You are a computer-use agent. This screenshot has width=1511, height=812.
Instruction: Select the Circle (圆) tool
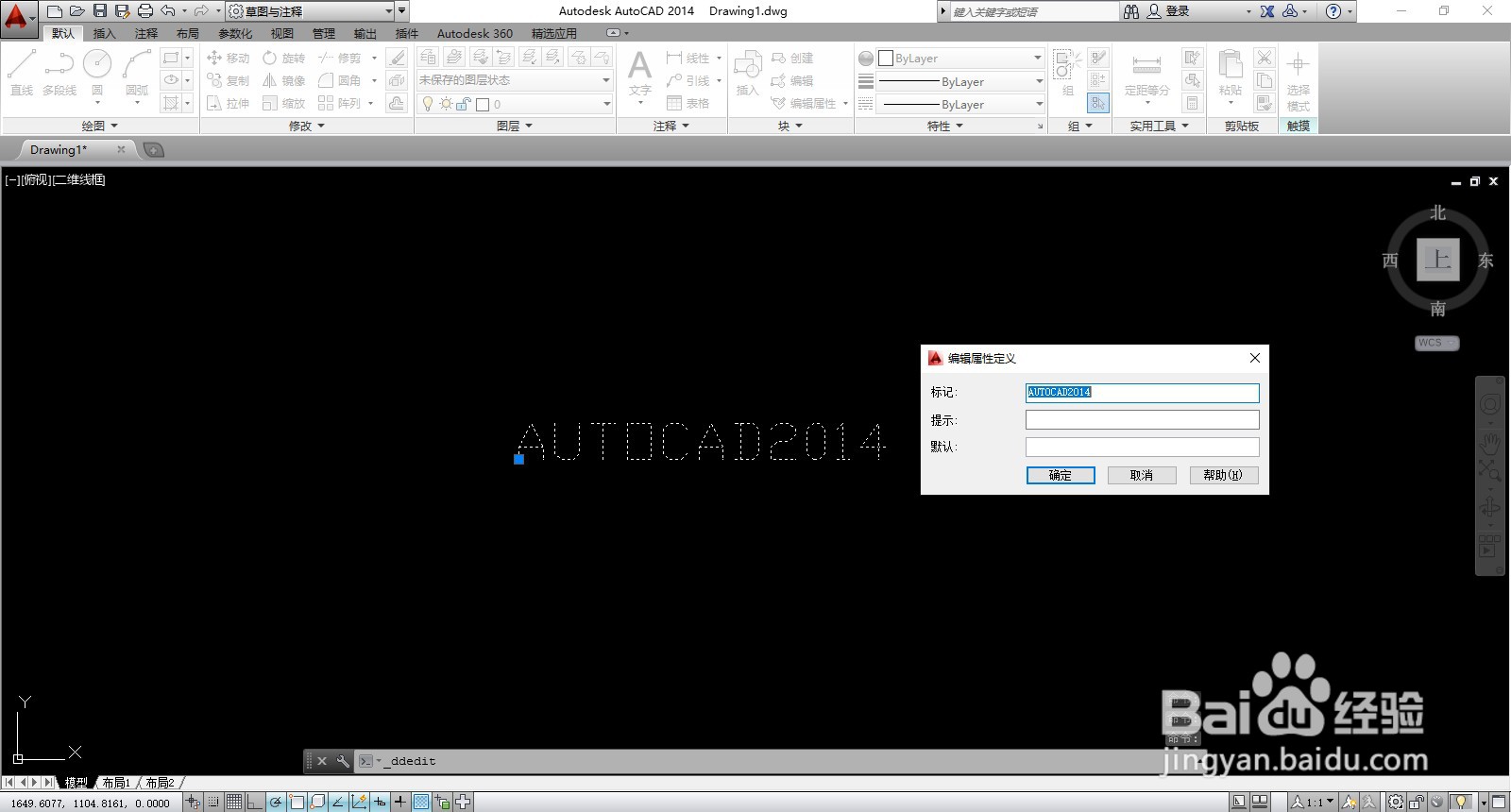(97, 73)
